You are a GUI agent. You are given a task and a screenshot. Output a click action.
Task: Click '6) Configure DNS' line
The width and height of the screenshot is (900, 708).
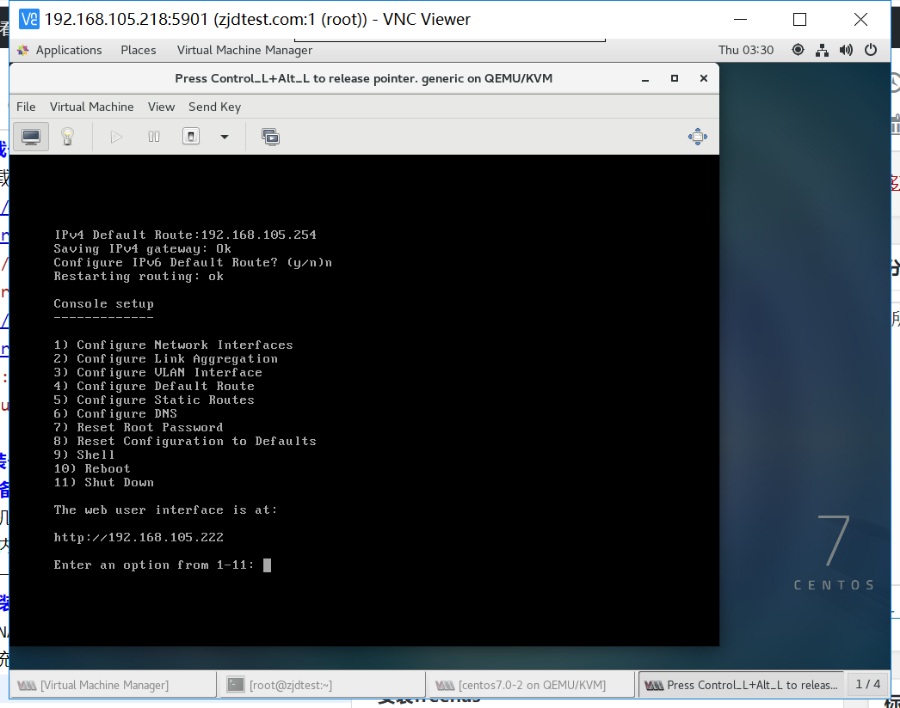click(x=115, y=414)
